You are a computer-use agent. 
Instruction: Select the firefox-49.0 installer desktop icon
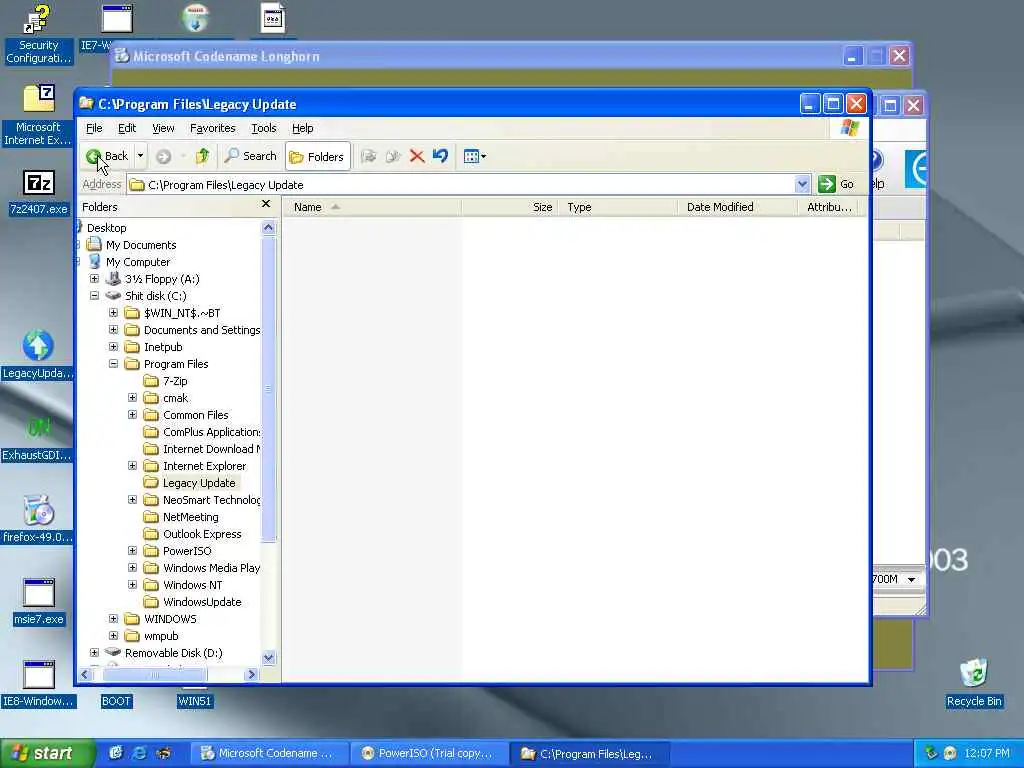point(38,519)
